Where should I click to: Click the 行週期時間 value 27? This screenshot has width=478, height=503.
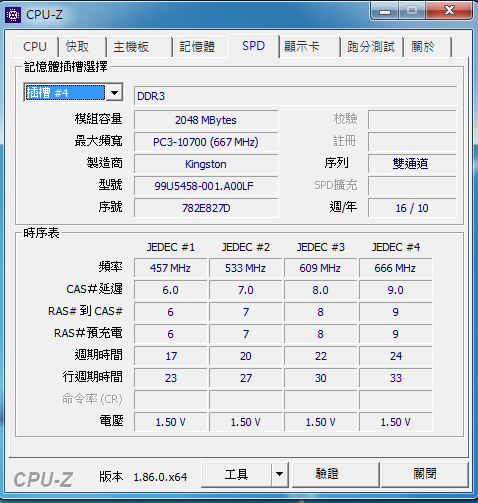click(245, 378)
